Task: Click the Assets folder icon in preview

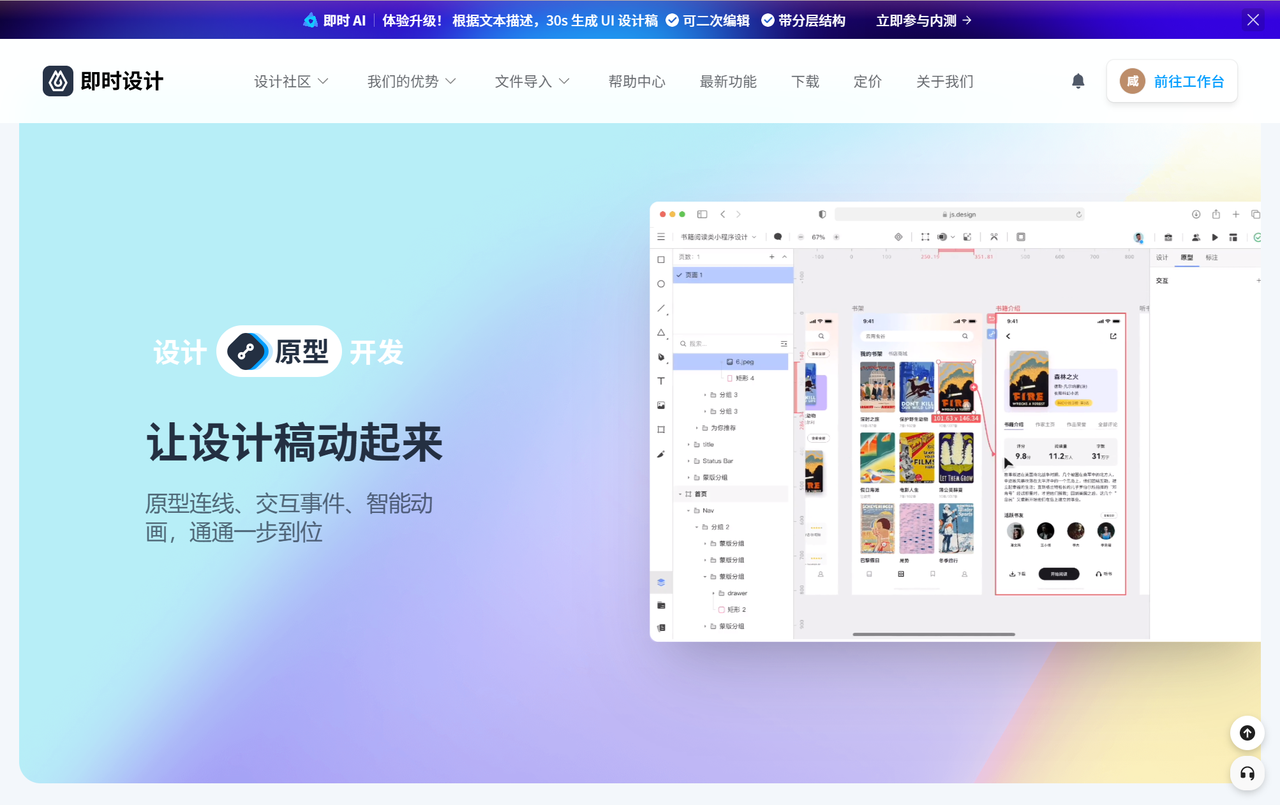Action: coord(661,605)
